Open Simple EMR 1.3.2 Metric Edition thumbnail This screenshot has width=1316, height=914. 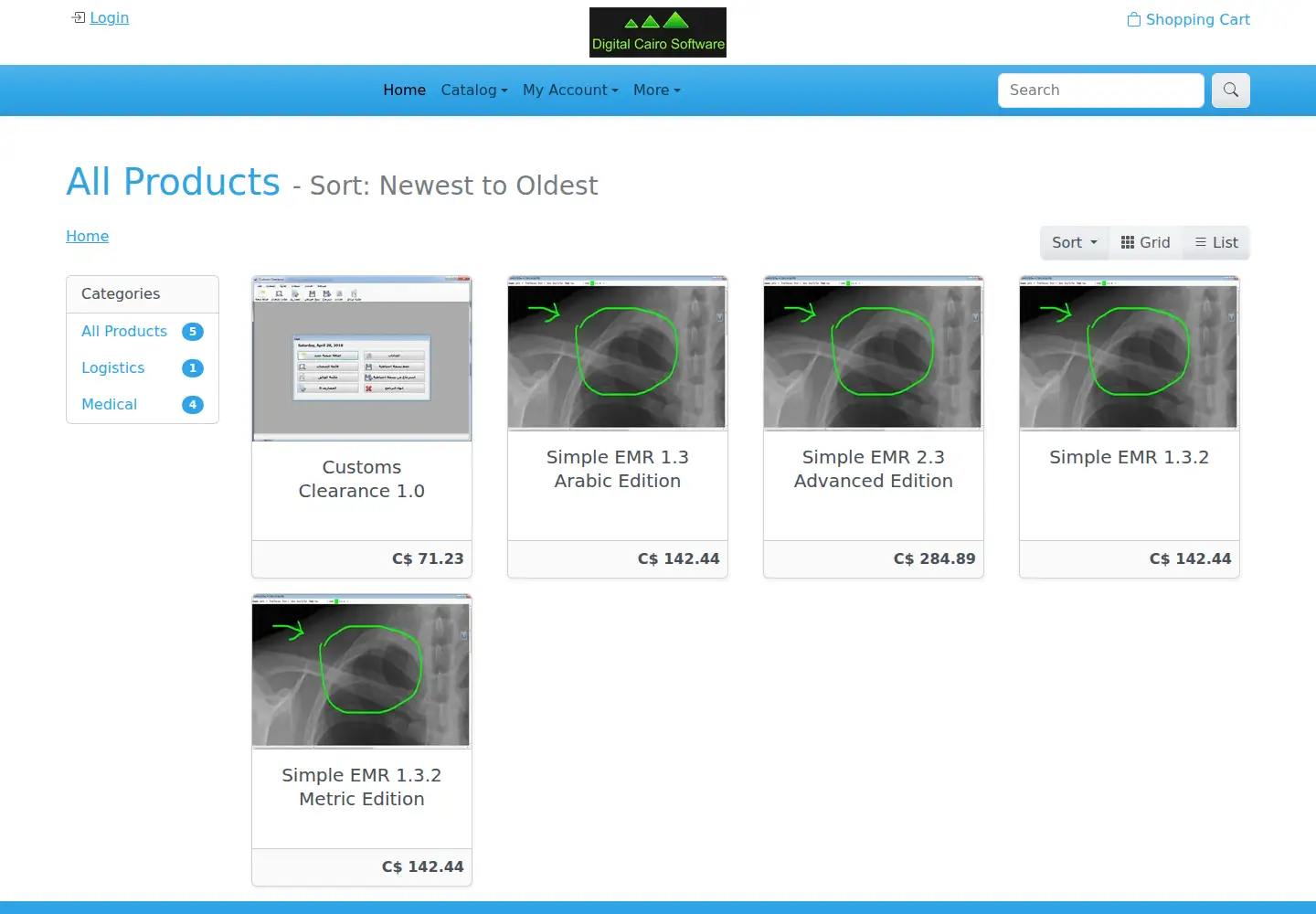tap(362, 671)
